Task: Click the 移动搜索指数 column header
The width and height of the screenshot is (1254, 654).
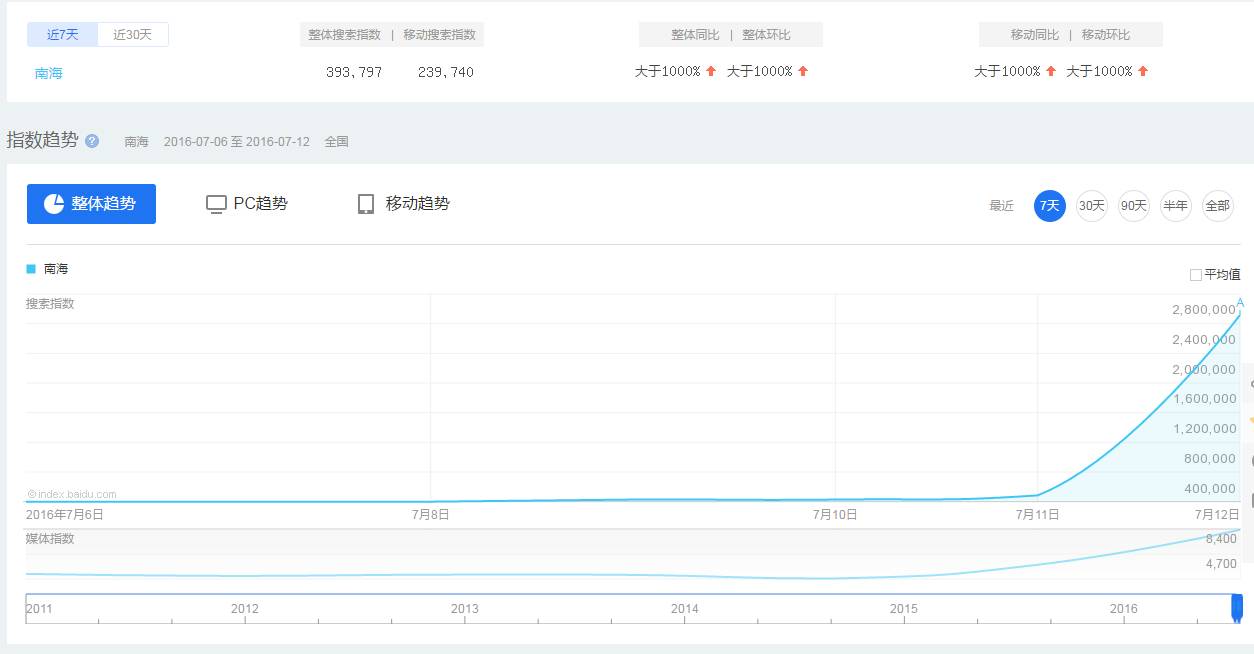Action: tap(440, 35)
